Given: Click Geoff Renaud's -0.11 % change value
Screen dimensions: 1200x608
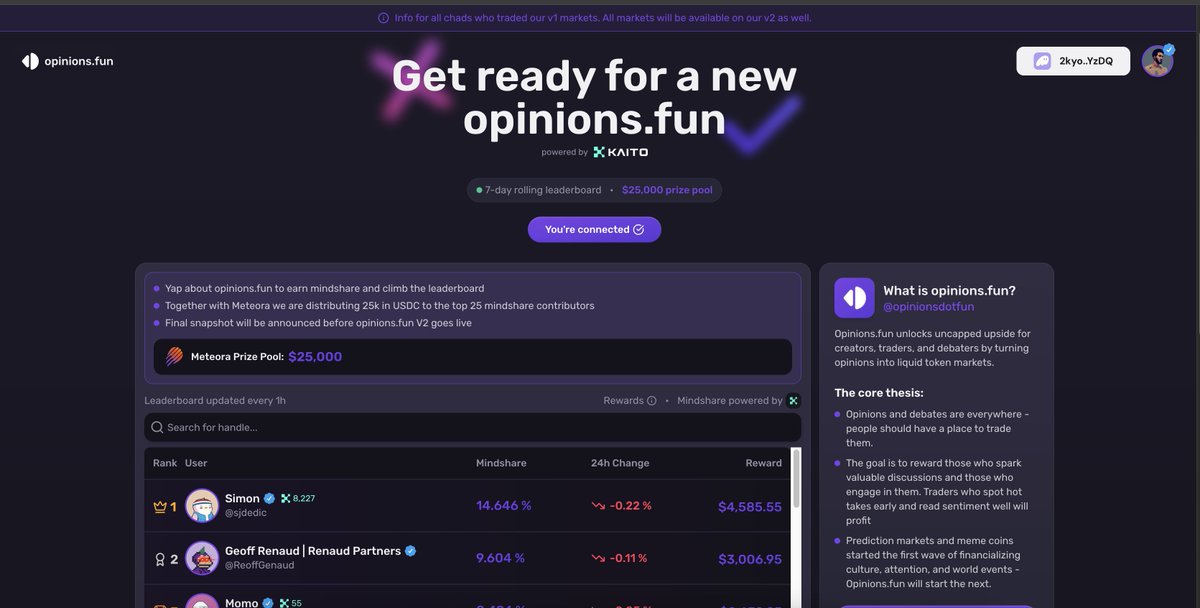Looking at the screenshot, I should tap(629, 558).
